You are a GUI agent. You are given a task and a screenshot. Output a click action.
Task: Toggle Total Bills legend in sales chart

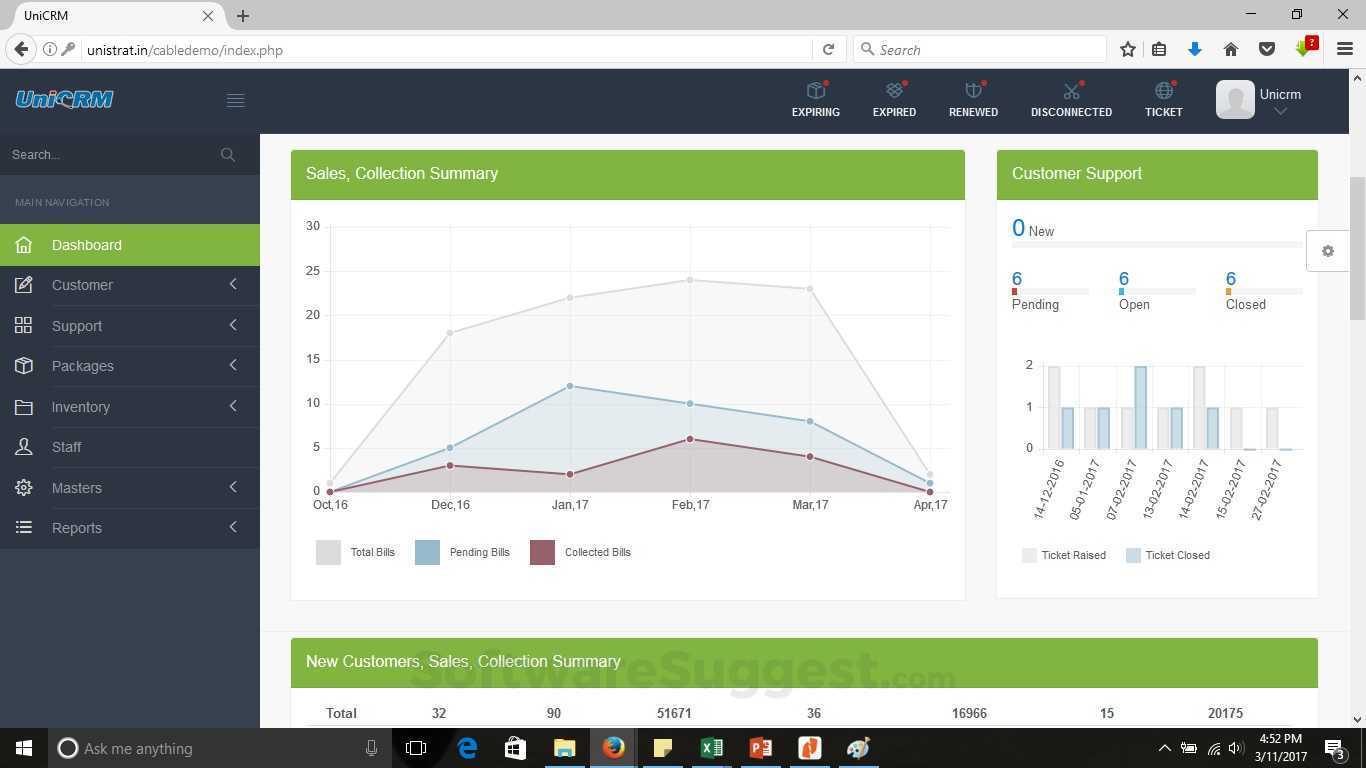coord(357,552)
